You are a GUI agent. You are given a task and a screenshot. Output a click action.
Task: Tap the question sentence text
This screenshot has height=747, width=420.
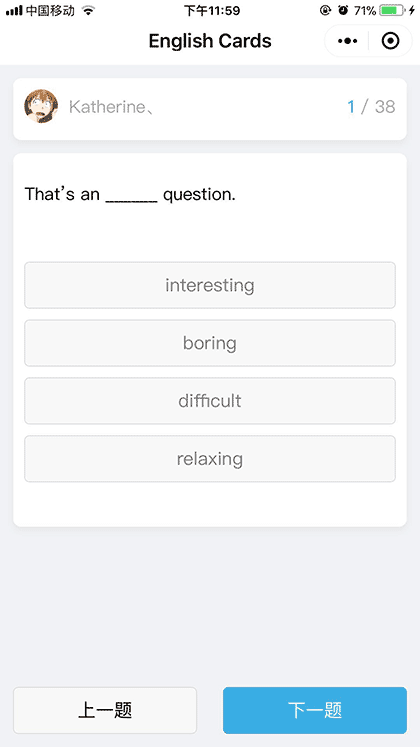(x=130, y=194)
